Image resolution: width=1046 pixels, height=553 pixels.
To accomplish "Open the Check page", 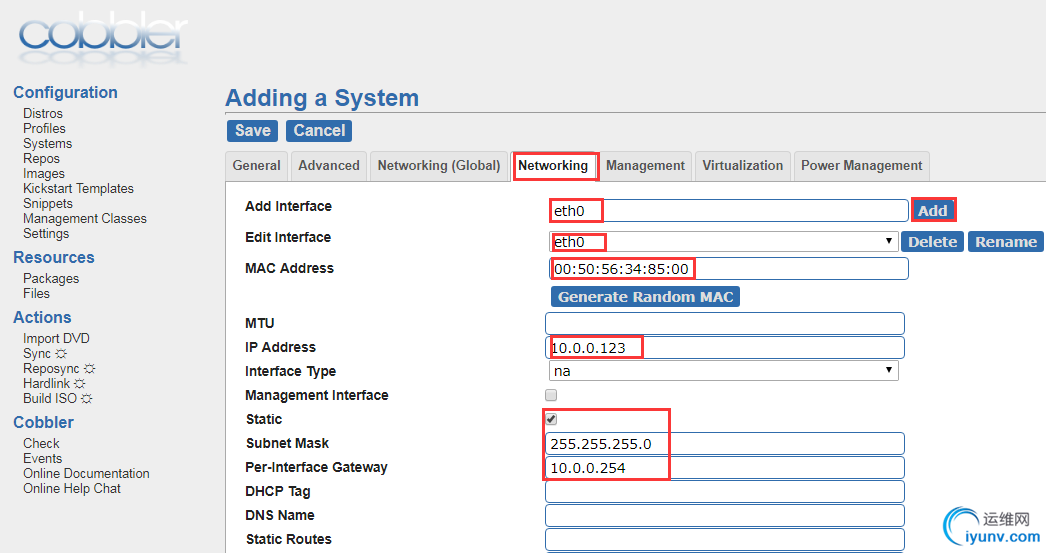I will click(41, 444).
